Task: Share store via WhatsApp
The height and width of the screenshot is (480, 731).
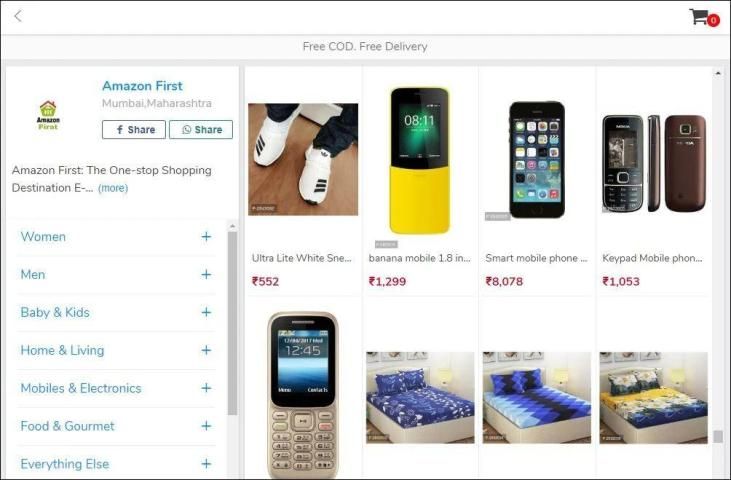Action: 201,130
